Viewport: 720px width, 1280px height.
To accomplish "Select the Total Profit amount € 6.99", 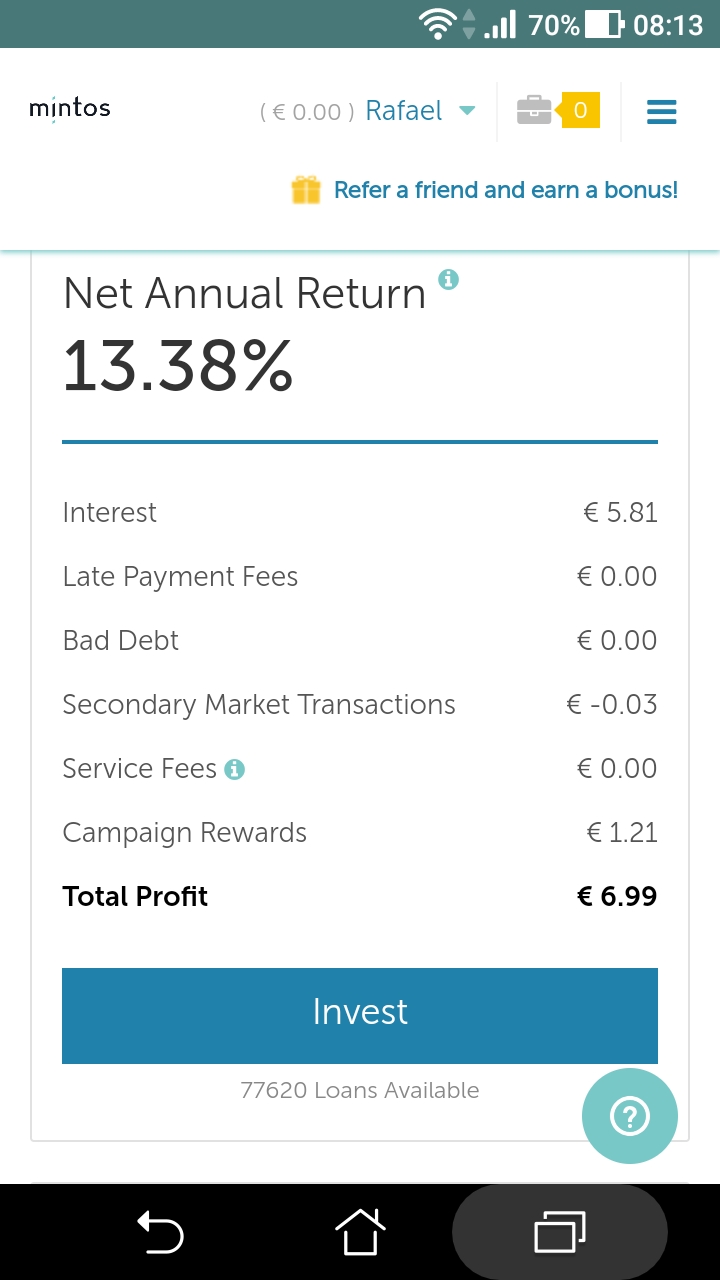I will pyautogui.click(x=617, y=896).
